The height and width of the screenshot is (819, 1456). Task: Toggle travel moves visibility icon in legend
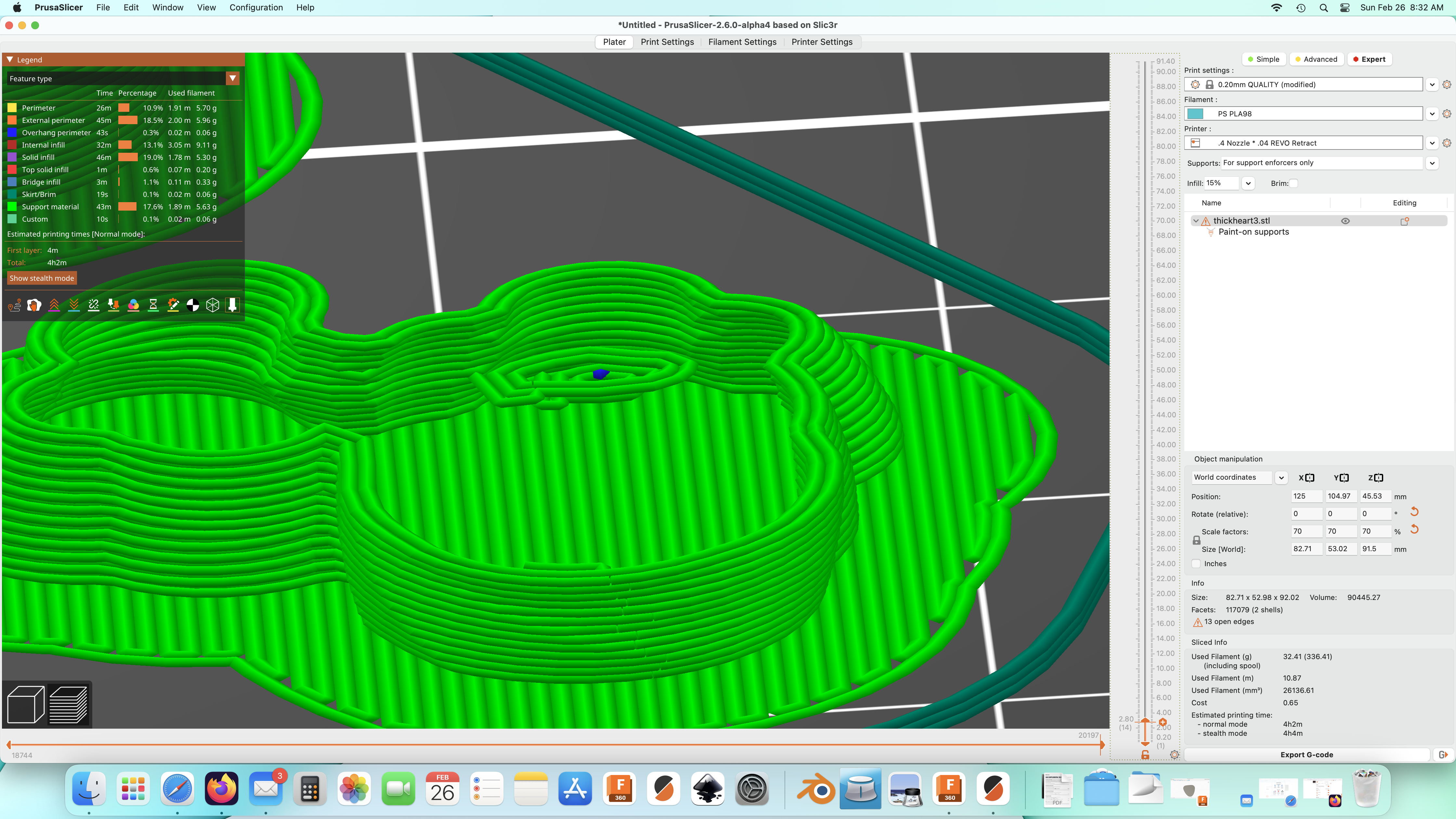coord(15,305)
